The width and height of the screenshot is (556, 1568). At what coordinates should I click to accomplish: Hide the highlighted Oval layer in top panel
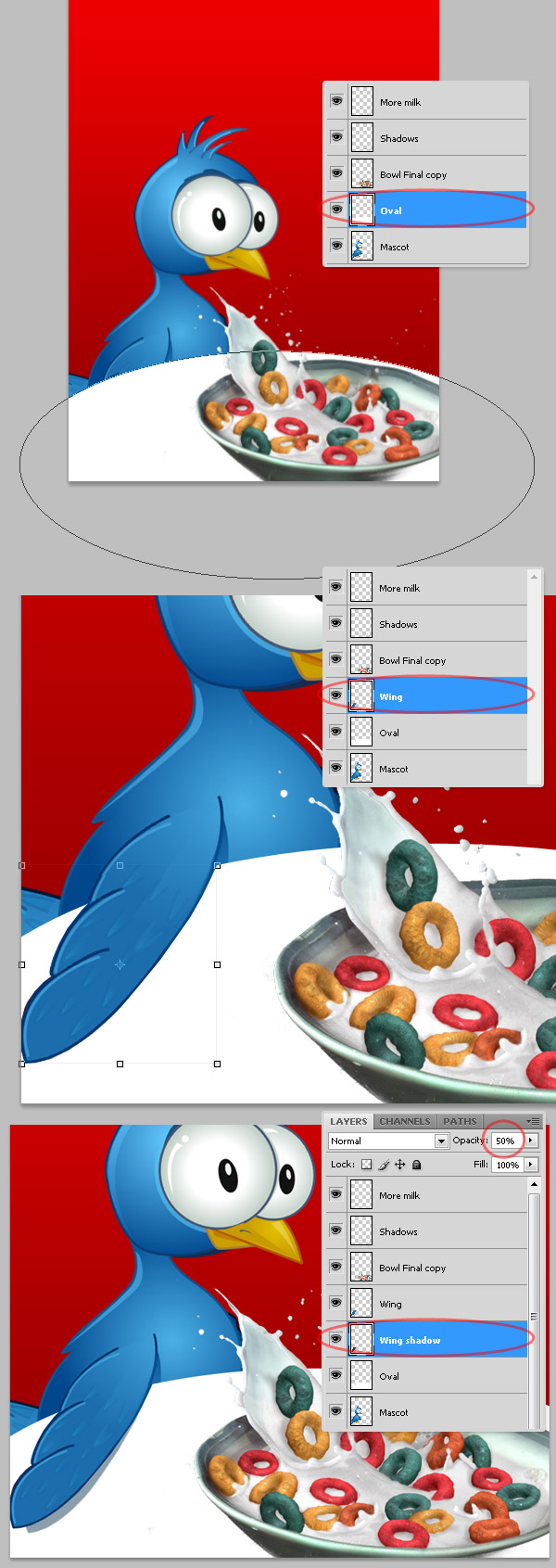336,210
